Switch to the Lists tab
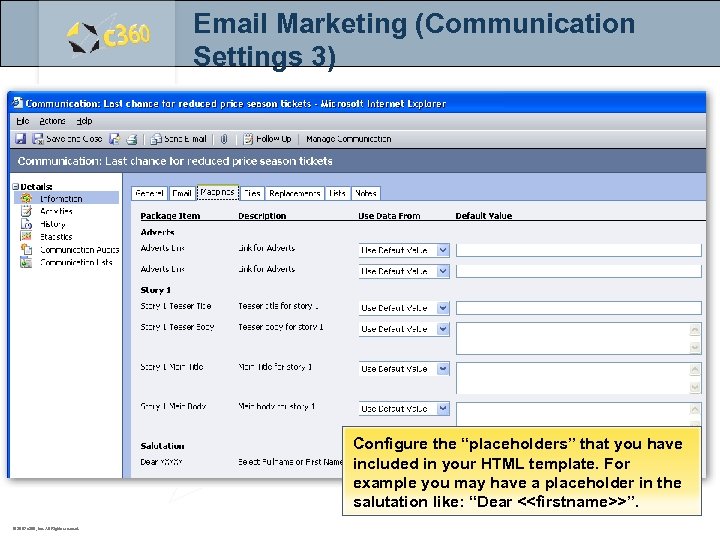 click(x=338, y=193)
